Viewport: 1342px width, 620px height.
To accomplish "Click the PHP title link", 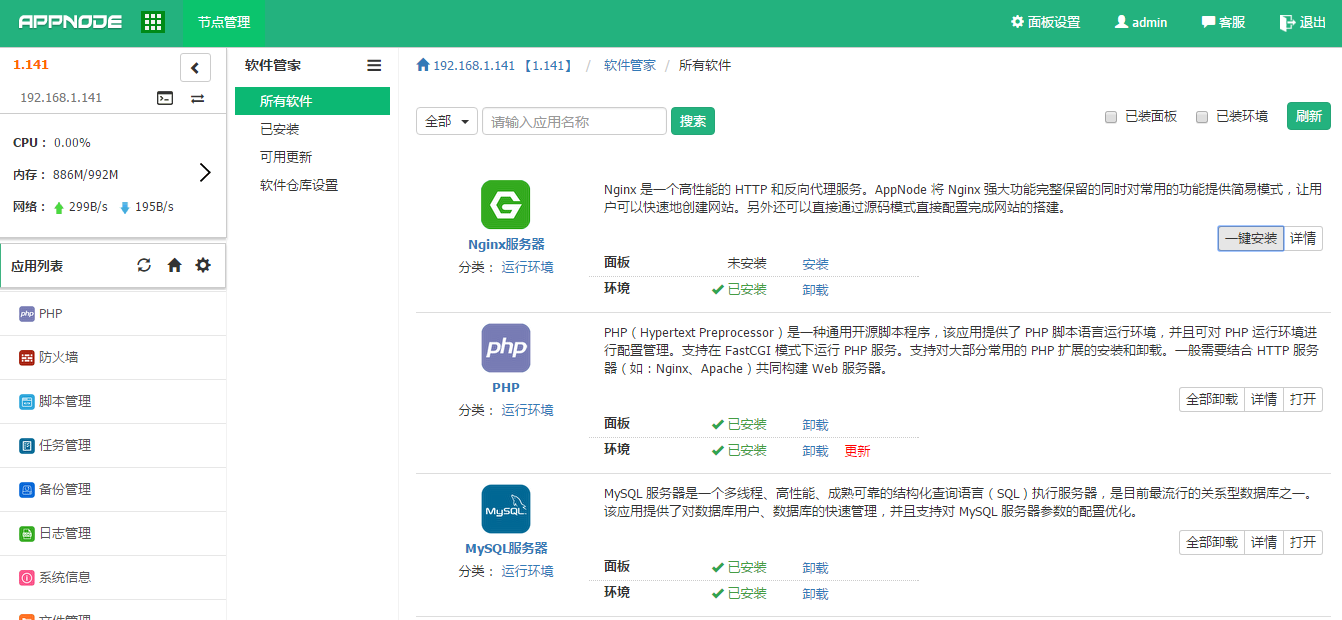I will coord(506,387).
